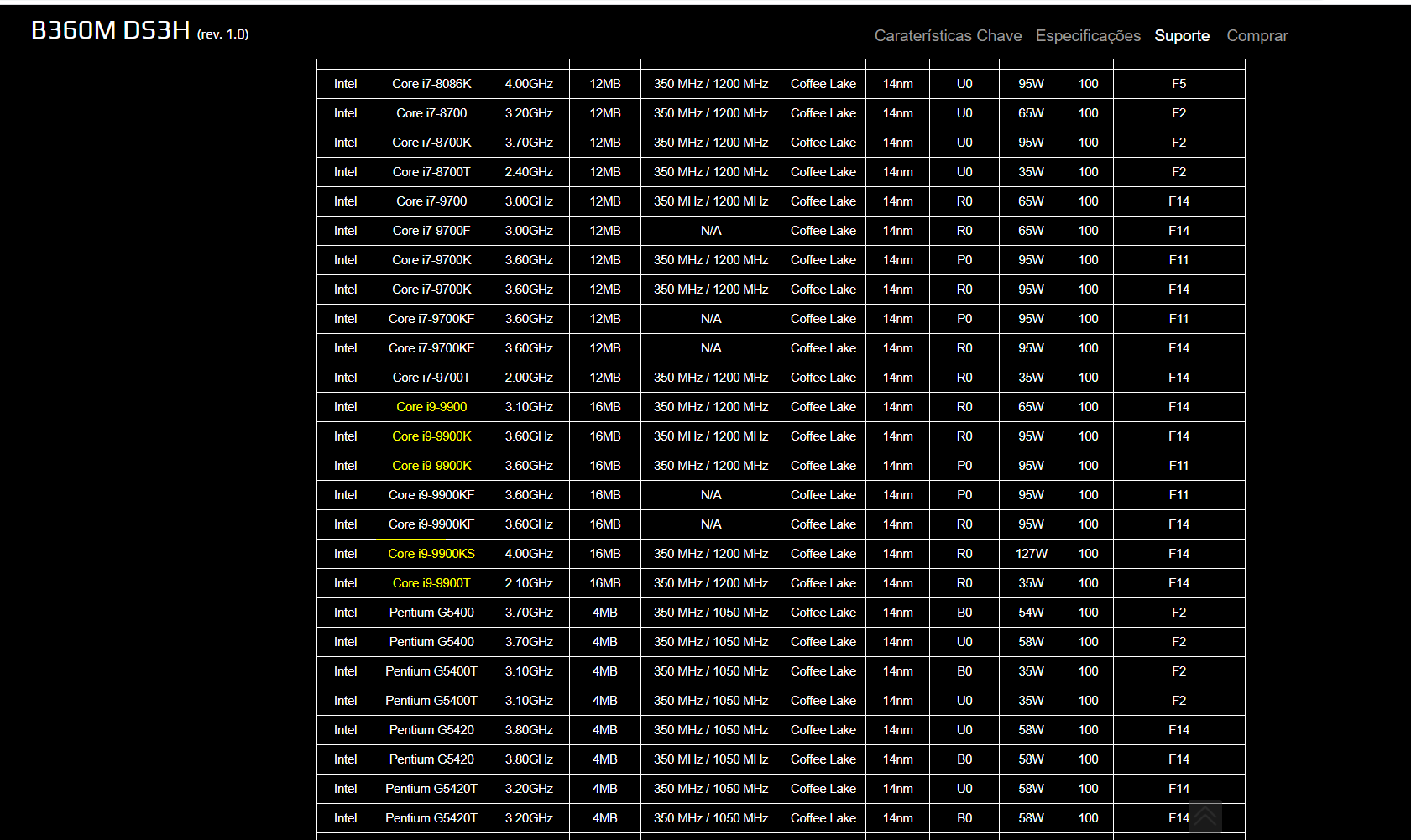Click the Core i7-9700KF cell with P0 stepping
The height and width of the screenshot is (840, 1411).
pos(431,319)
